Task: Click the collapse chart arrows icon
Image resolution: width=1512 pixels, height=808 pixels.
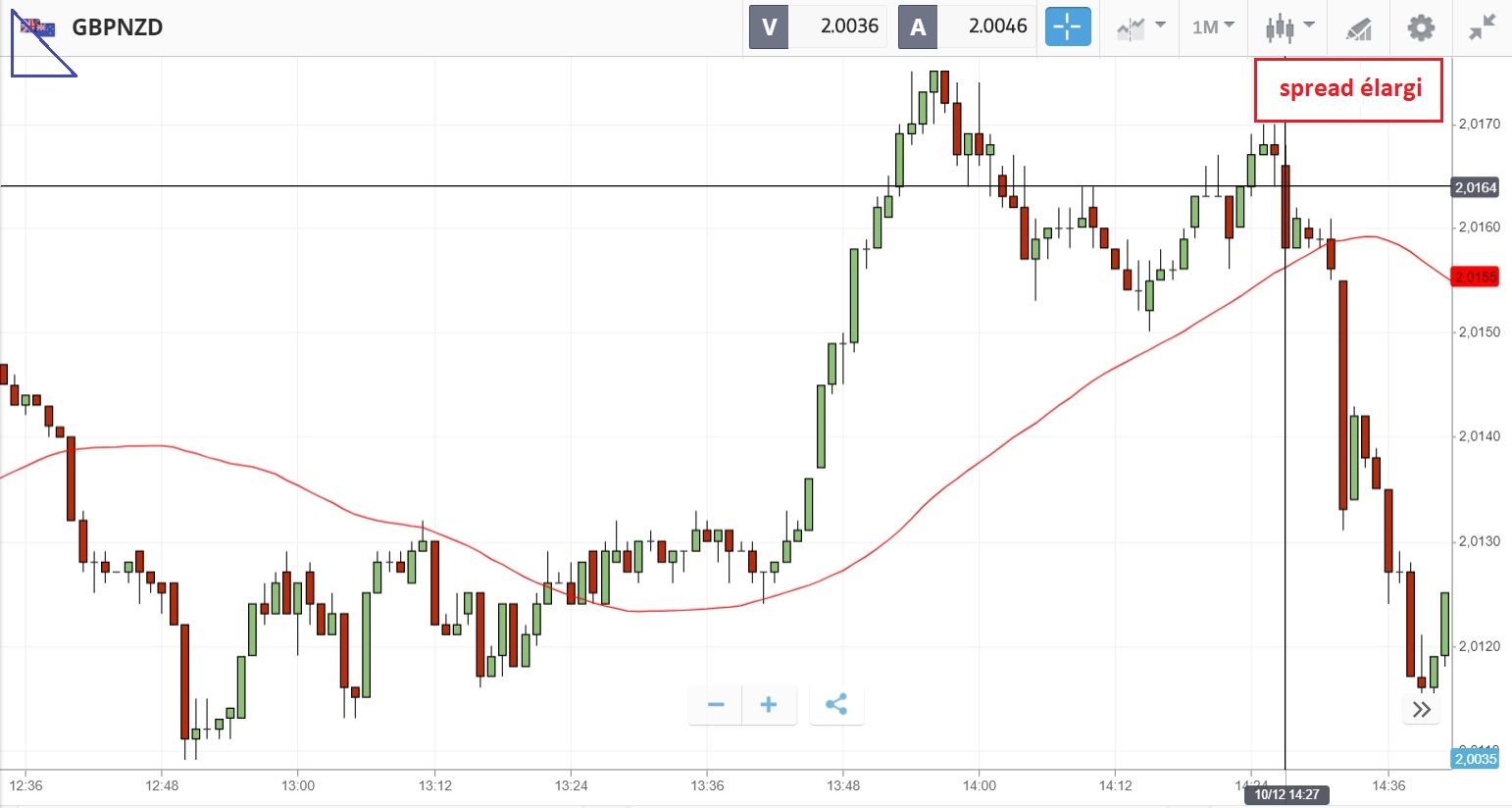Action: pyautogui.click(x=1482, y=26)
